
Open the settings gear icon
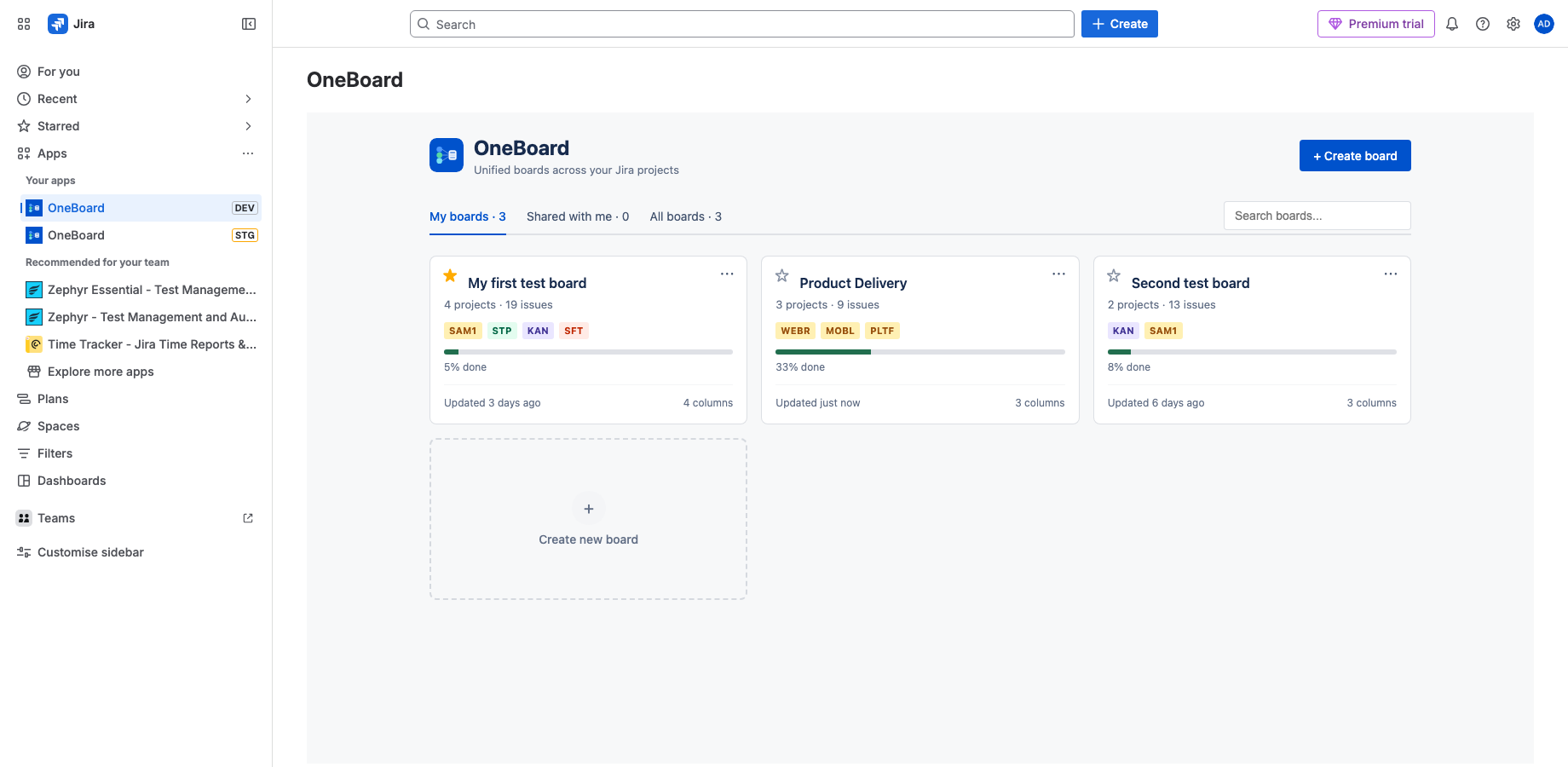[x=1513, y=24]
